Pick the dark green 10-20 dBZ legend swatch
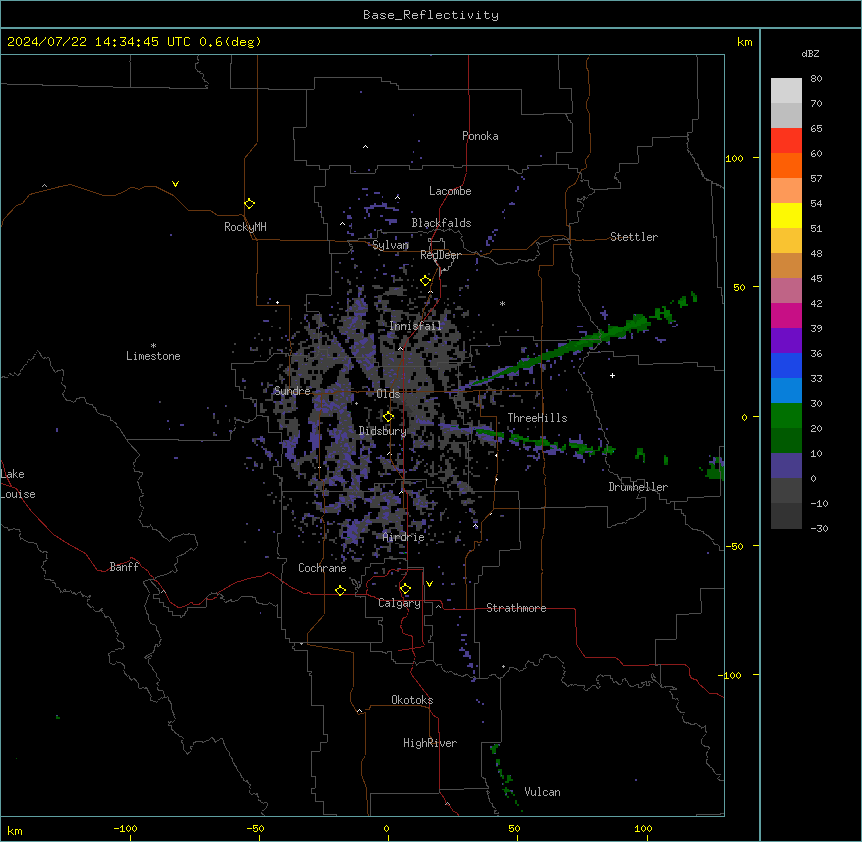862x842 pixels. (x=786, y=441)
